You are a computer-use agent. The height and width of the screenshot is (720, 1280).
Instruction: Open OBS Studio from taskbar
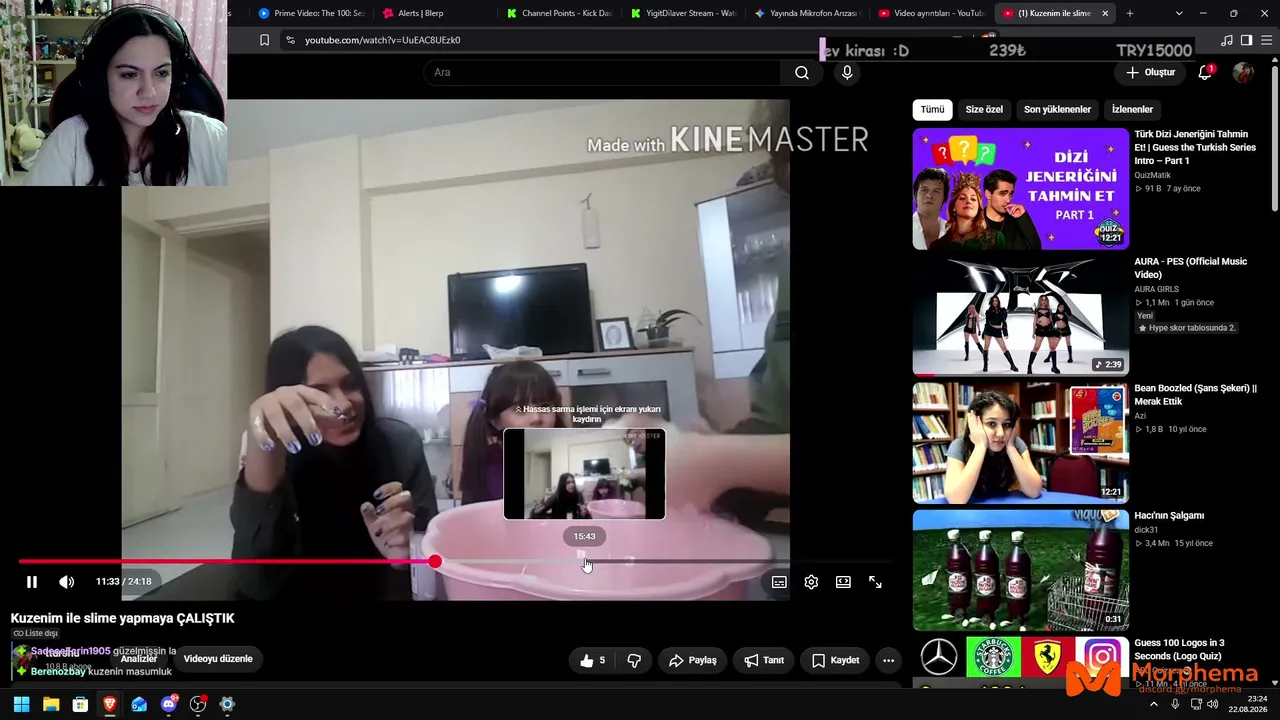[x=198, y=704]
